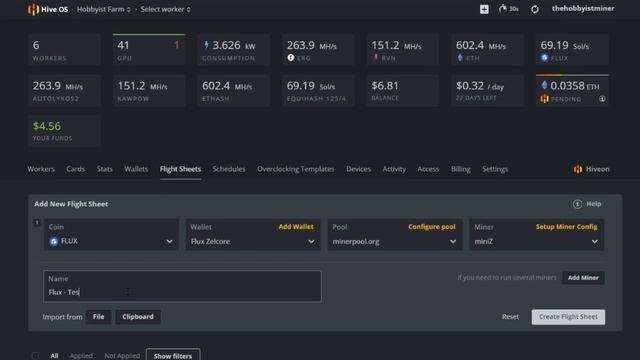Click the Name input field
This screenshot has height=360, width=640.
182,286
